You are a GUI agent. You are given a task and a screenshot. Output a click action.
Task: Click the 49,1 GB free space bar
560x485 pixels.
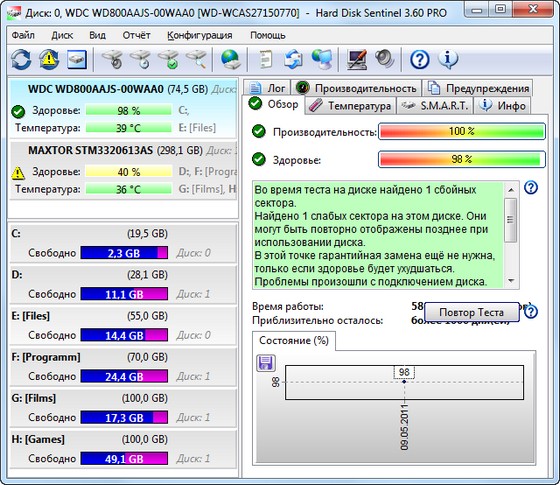tap(124, 459)
